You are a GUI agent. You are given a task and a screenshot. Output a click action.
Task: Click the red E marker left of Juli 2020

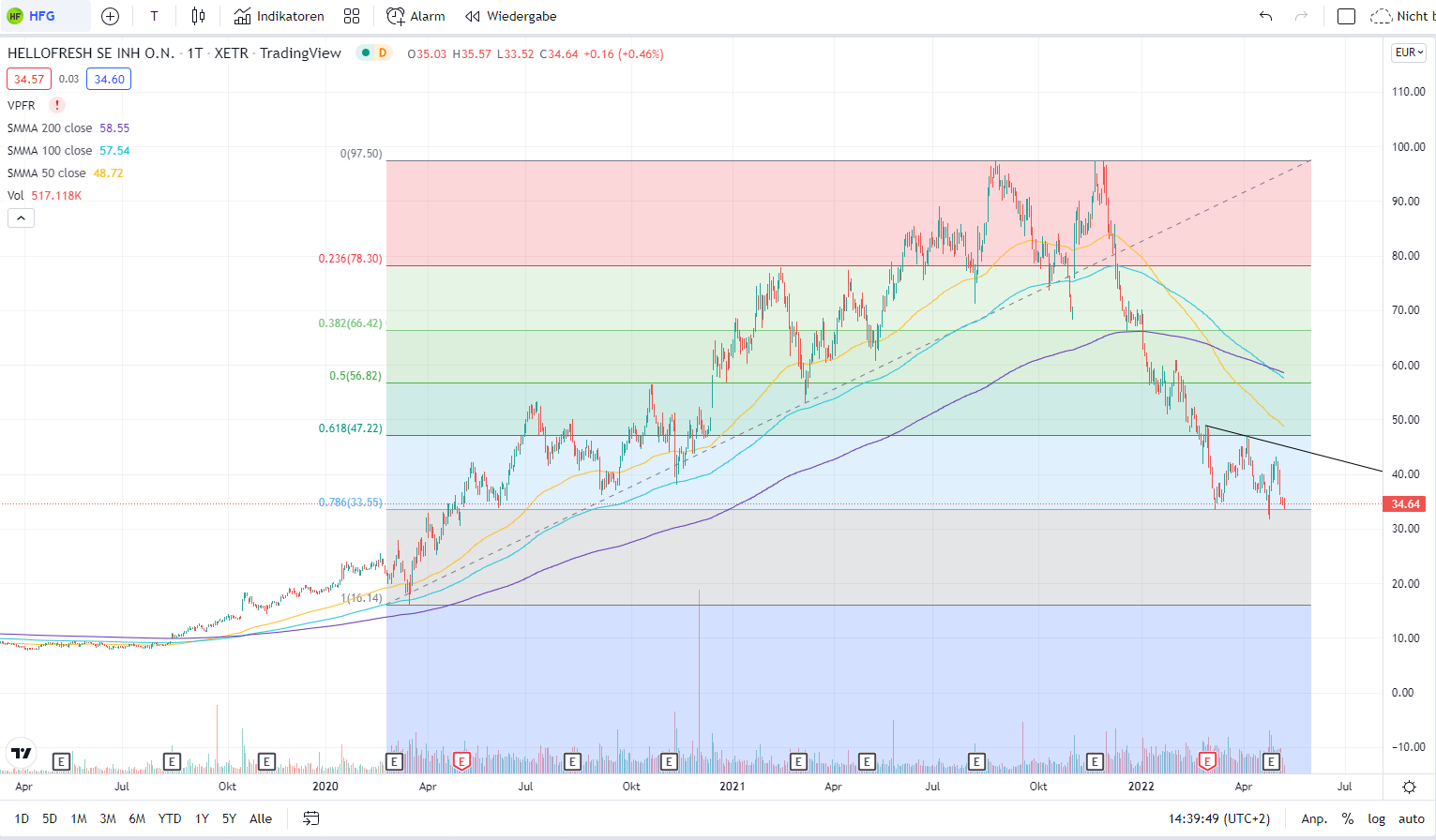461,761
